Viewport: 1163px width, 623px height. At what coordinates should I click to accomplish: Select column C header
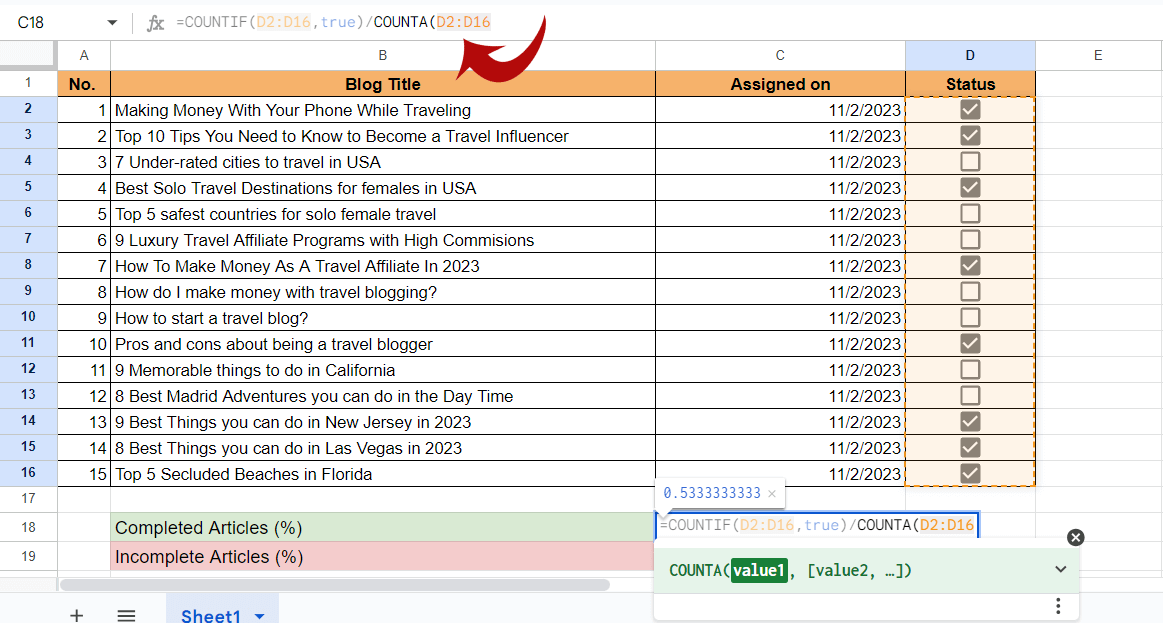tap(780, 56)
